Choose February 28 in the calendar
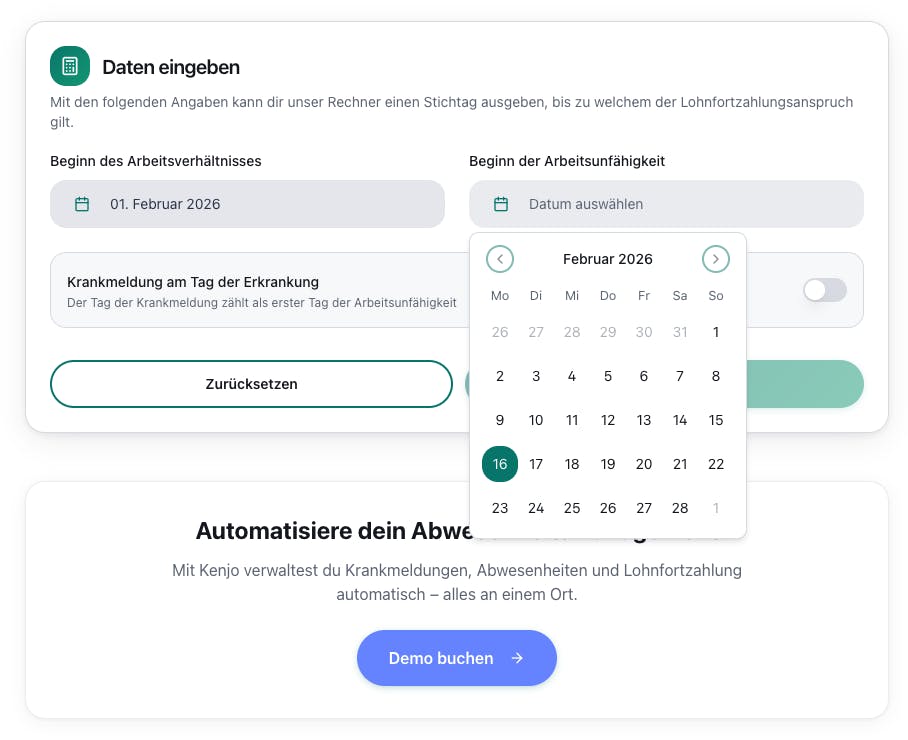Viewport: 908px width, 740px height. [x=680, y=508]
